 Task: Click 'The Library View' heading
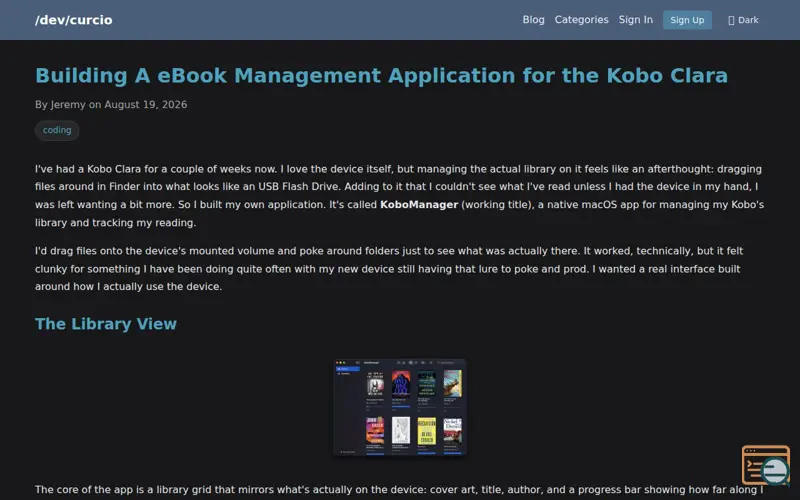(x=106, y=324)
